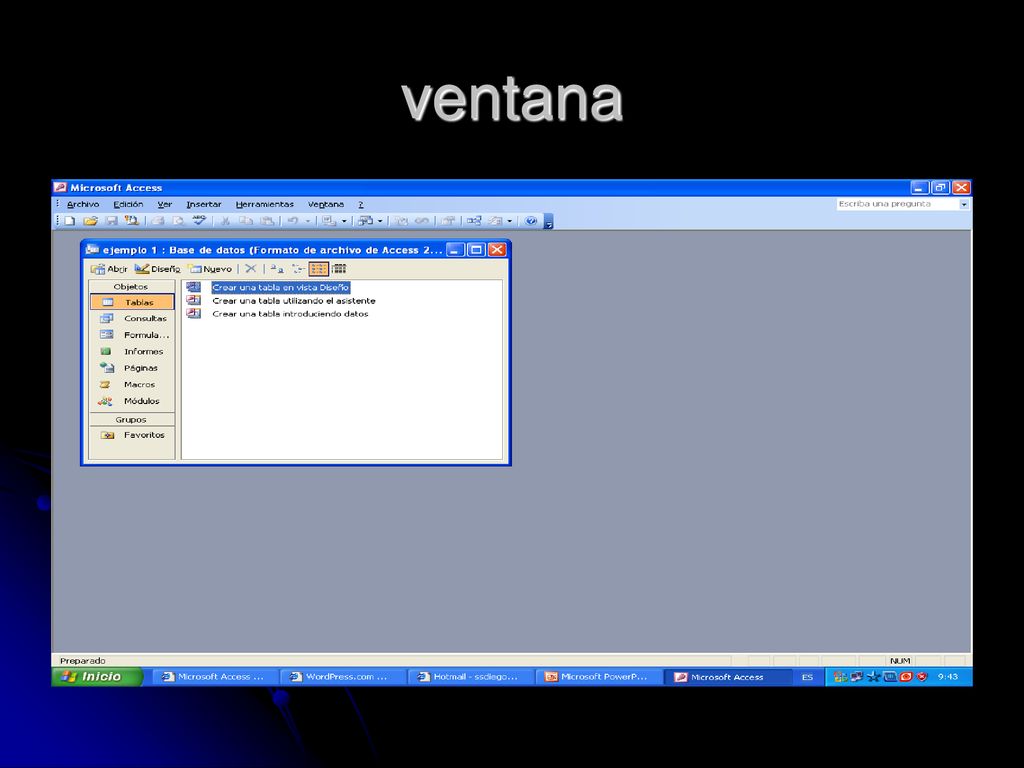Click the Save floppy disk icon
This screenshot has height=768, width=1024.
coord(112,221)
